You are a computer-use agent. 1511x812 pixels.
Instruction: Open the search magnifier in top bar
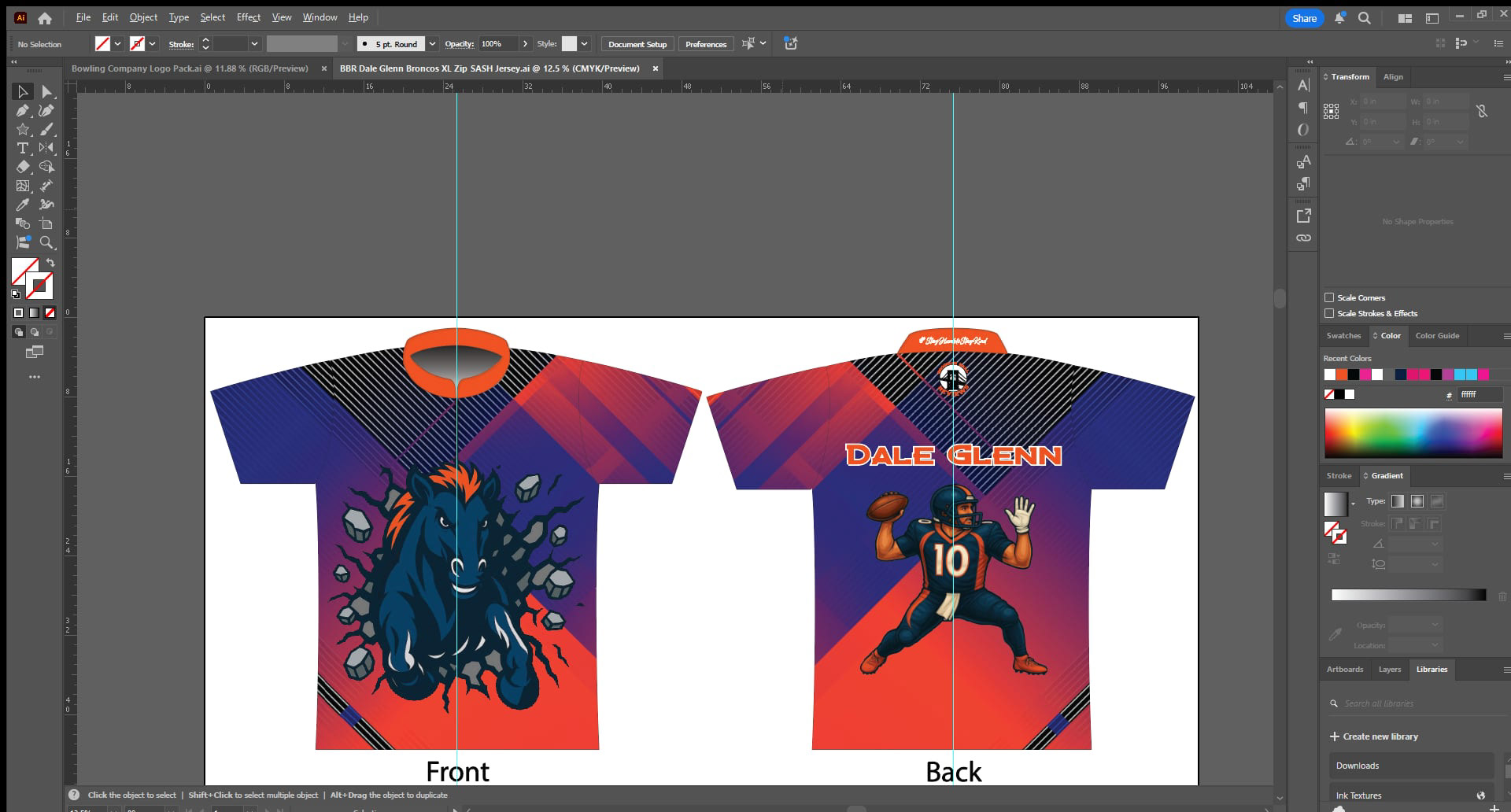(1365, 18)
